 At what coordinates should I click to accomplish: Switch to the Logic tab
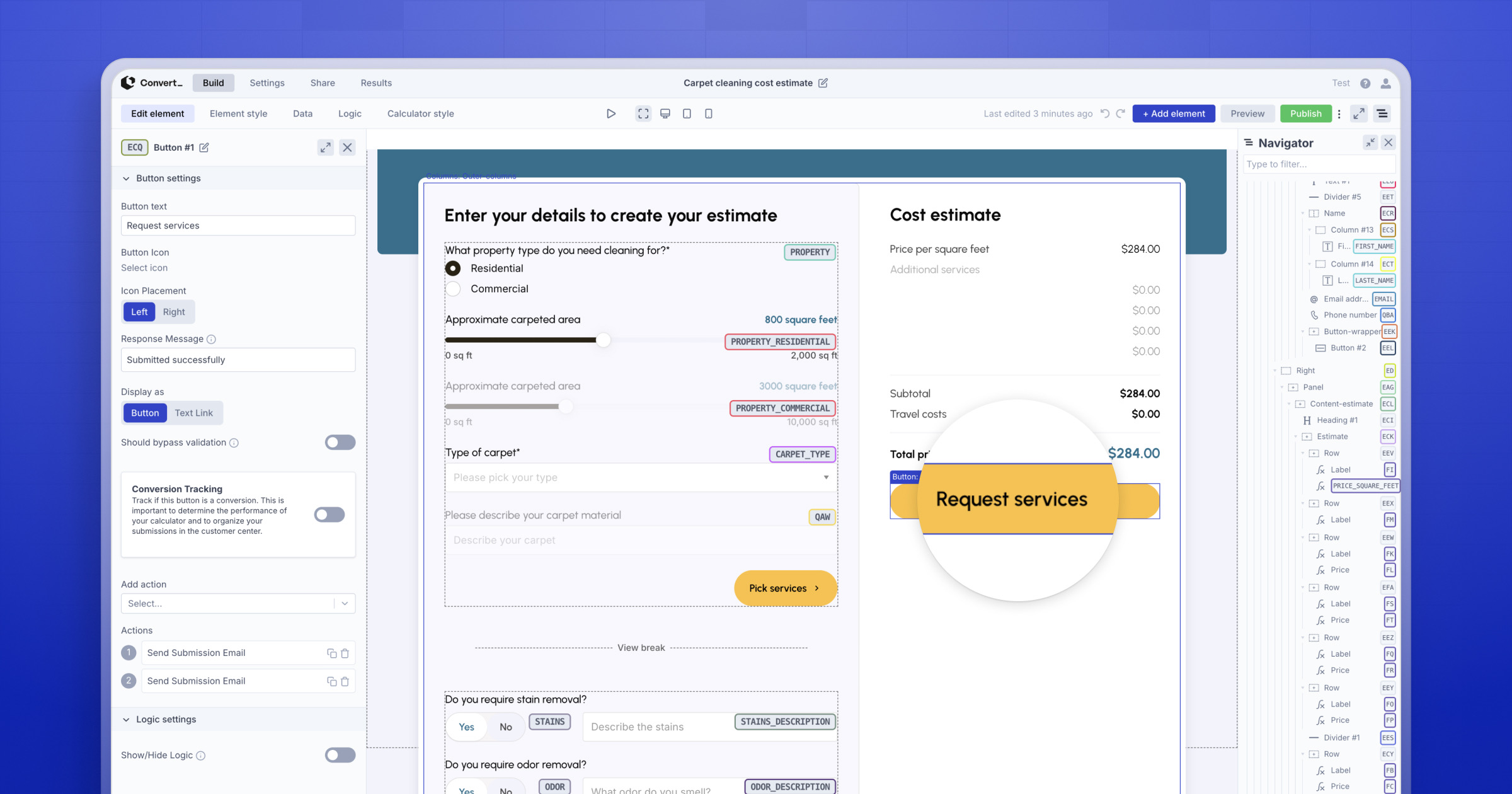(x=350, y=113)
